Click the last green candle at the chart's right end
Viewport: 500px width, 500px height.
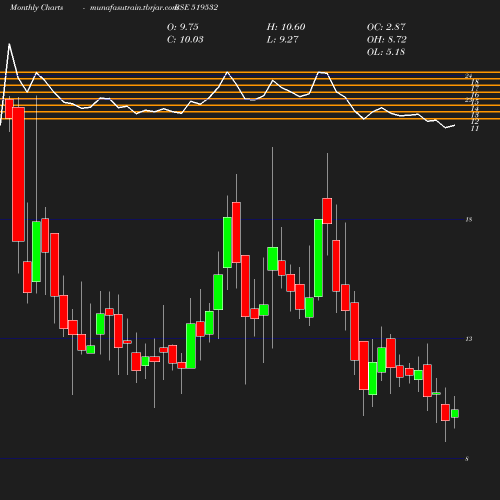click(x=455, y=413)
